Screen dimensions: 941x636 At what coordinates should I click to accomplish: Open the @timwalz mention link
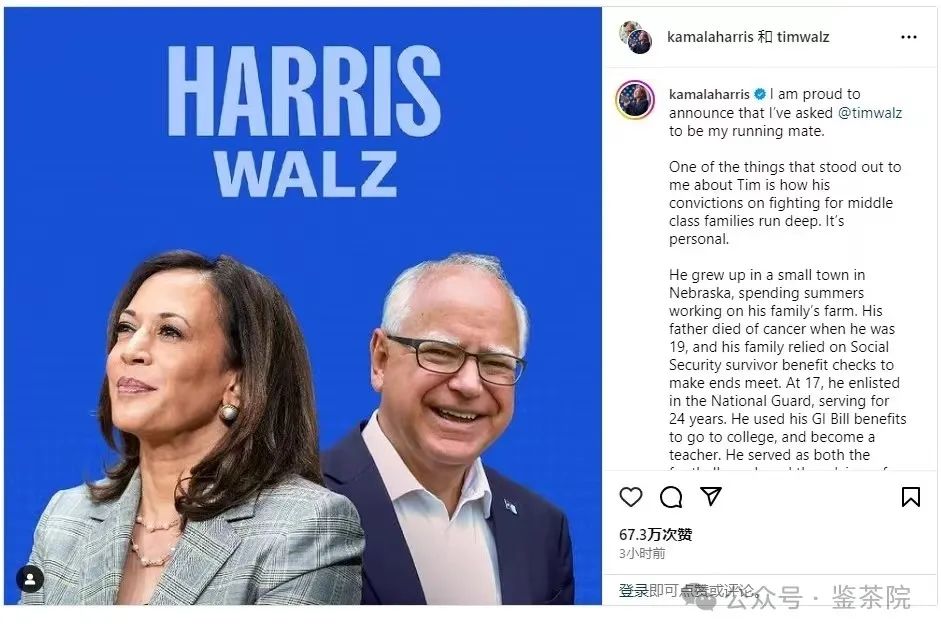click(x=870, y=113)
